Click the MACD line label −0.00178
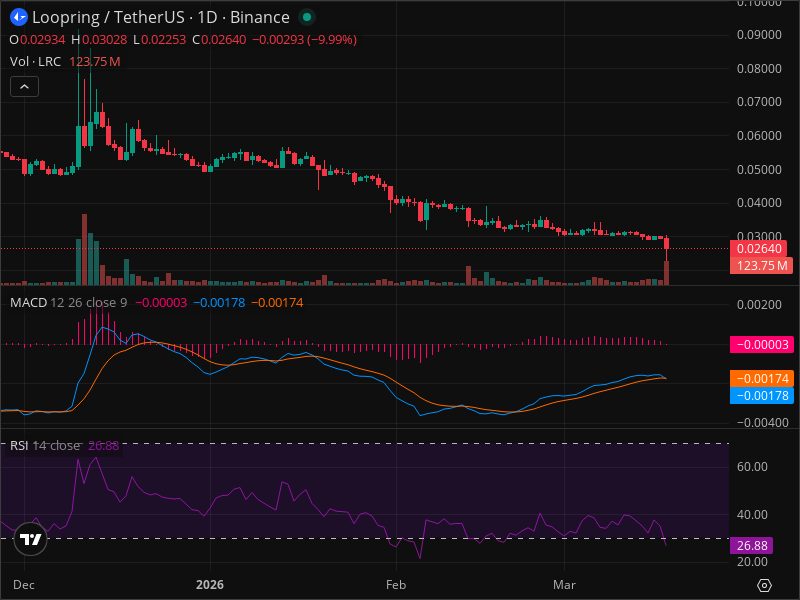Screen dimensions: 800x600 point(762,395)
